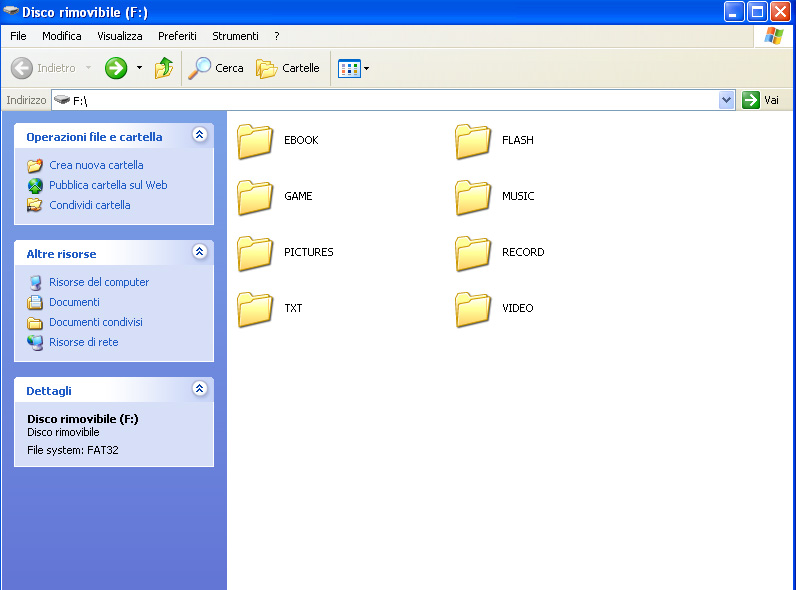The height and width of the screenshot is (590, 796).
Task: Click the Up one level folder icon
Action: [x=164, y=68]
